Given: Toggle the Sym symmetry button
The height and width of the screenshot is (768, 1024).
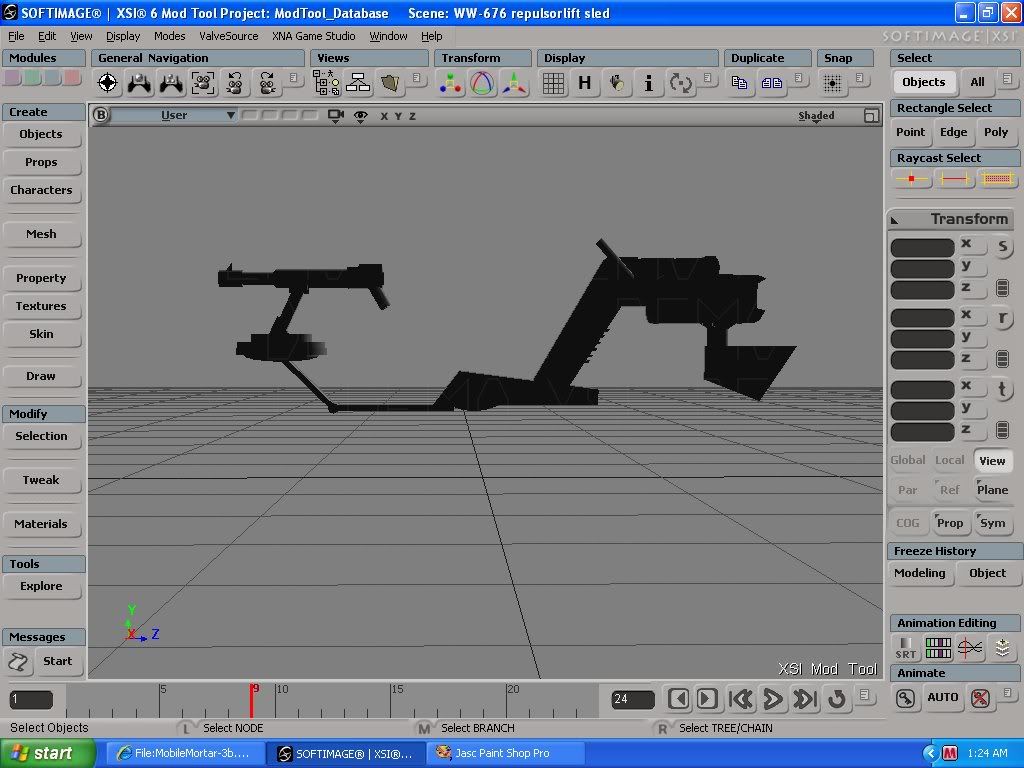Looking at the screenshot, I should click(x=992, y=522).
